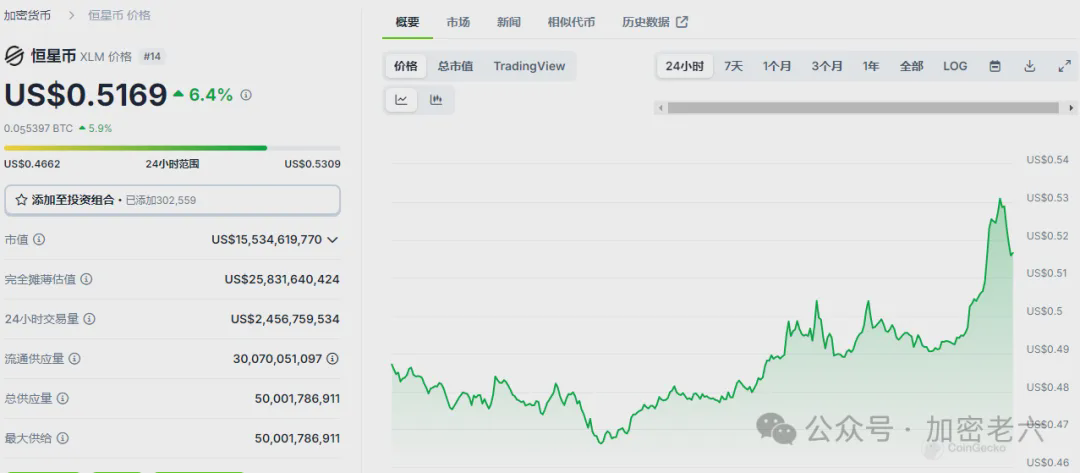Expand the 市值 value dropdown chevron
This screenshot has height=473, width=1080.
(x=333, y=240)
